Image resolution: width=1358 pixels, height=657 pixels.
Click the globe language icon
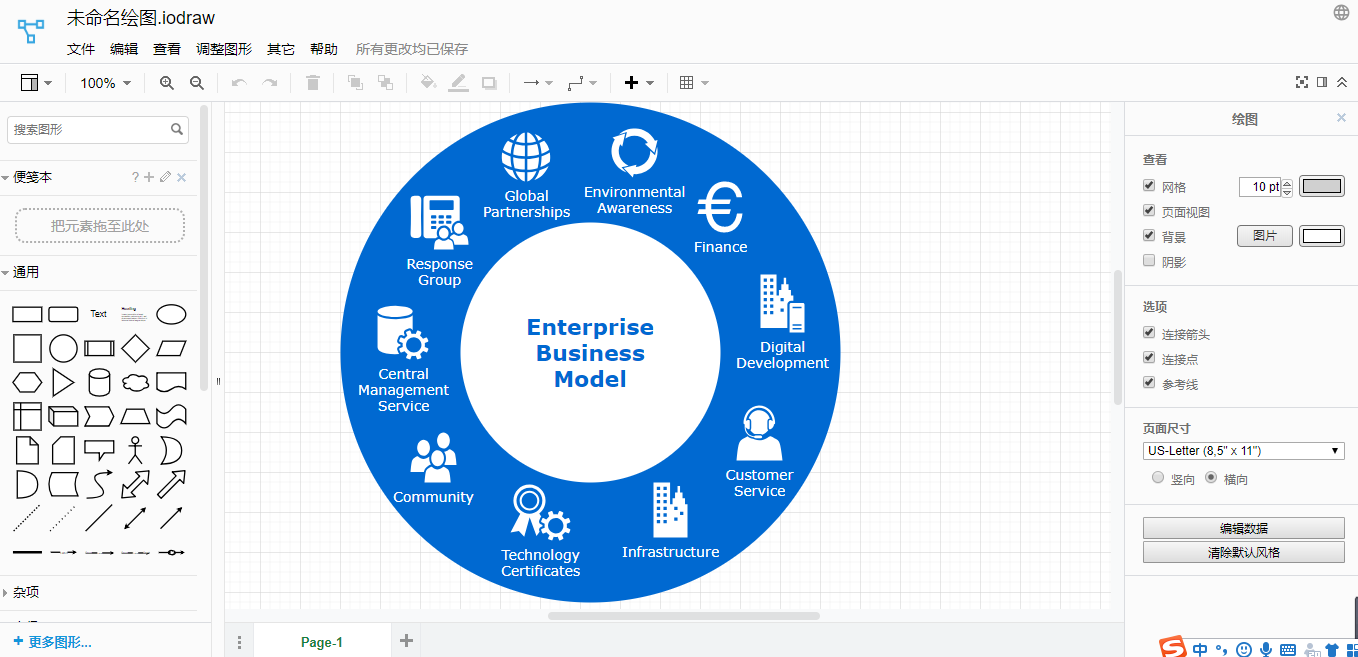tap(1341, 12)
